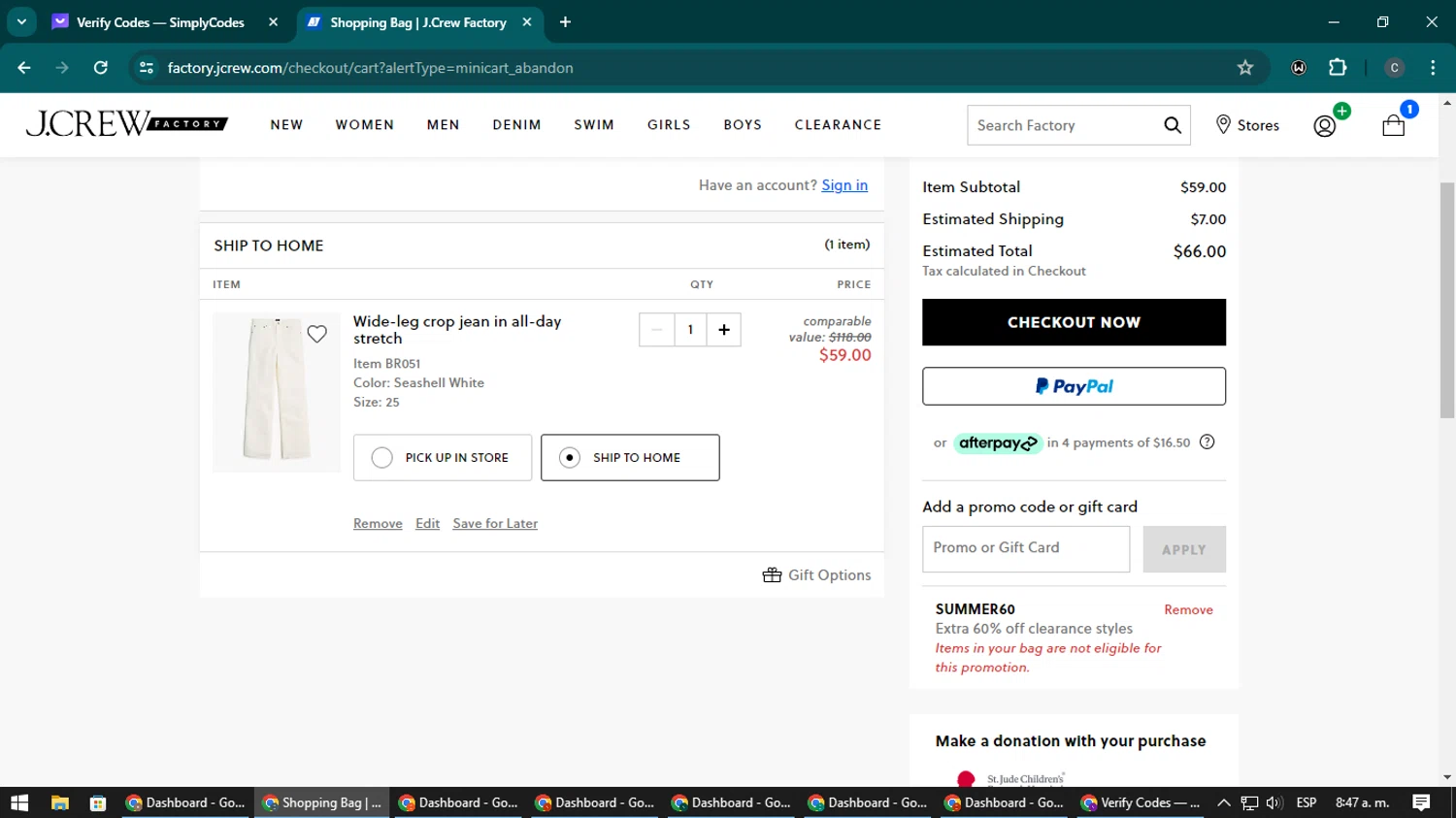
Task: Select Pick Up In Store option
Action: pos(443,457)
